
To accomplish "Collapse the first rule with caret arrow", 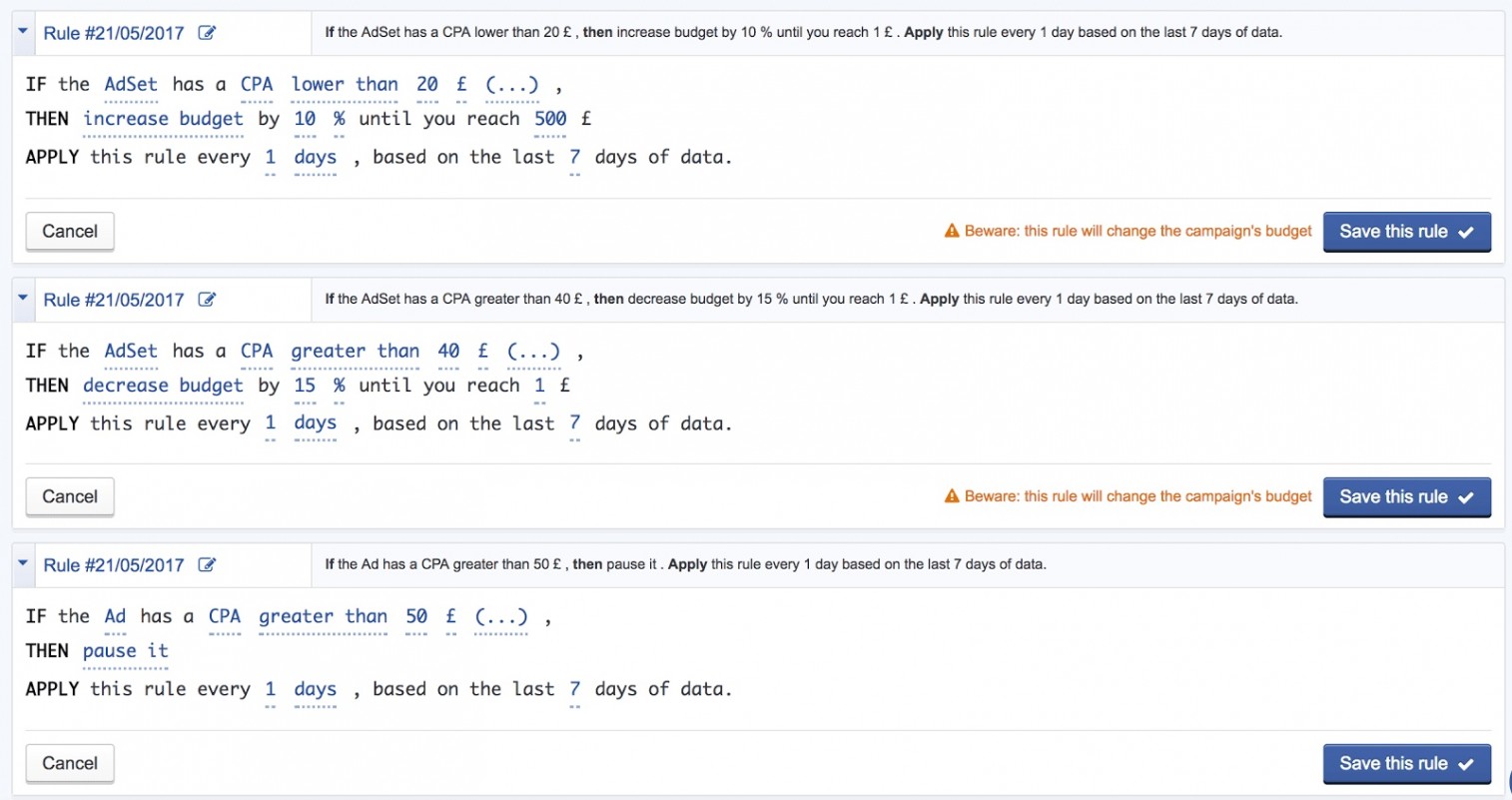I will [23, 31].
